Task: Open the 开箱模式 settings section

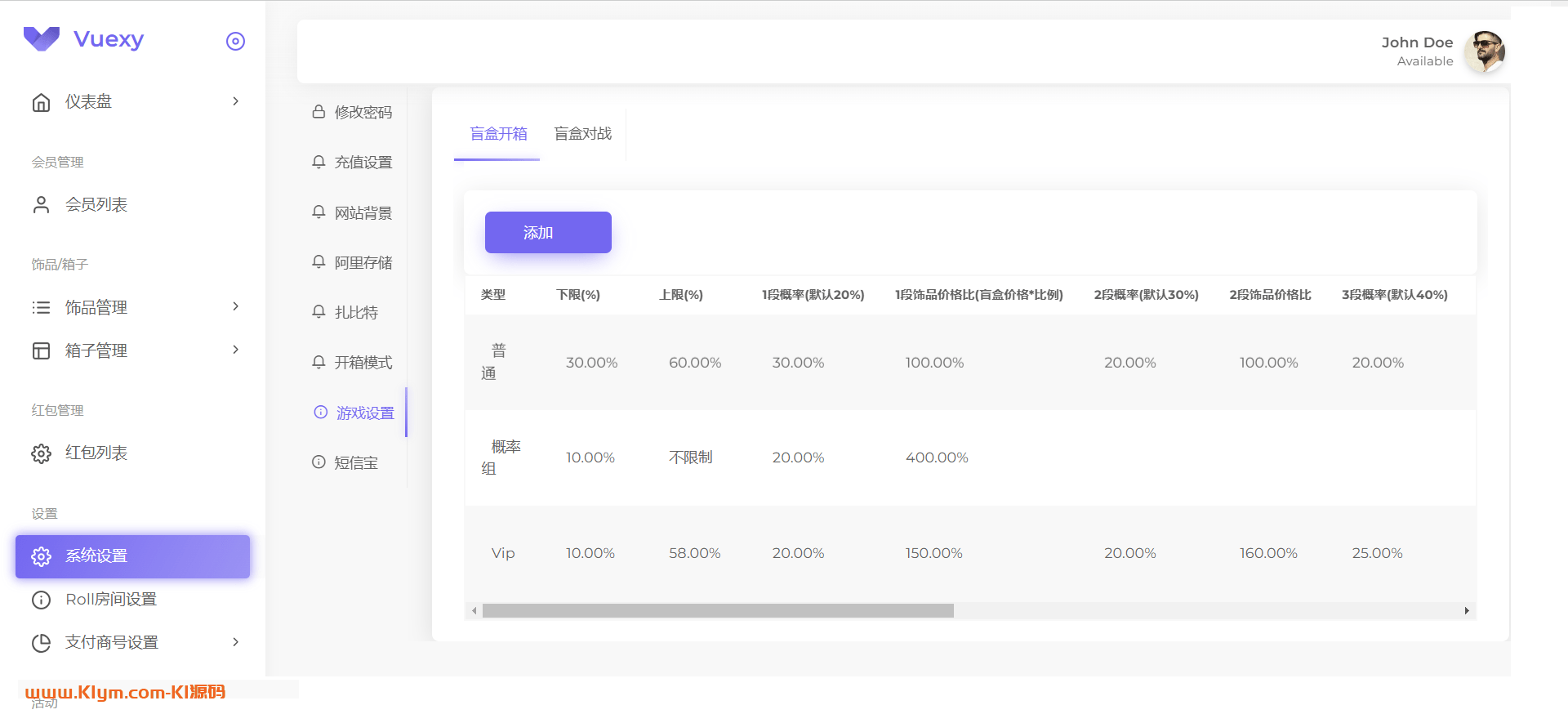Action: point(363,362)
